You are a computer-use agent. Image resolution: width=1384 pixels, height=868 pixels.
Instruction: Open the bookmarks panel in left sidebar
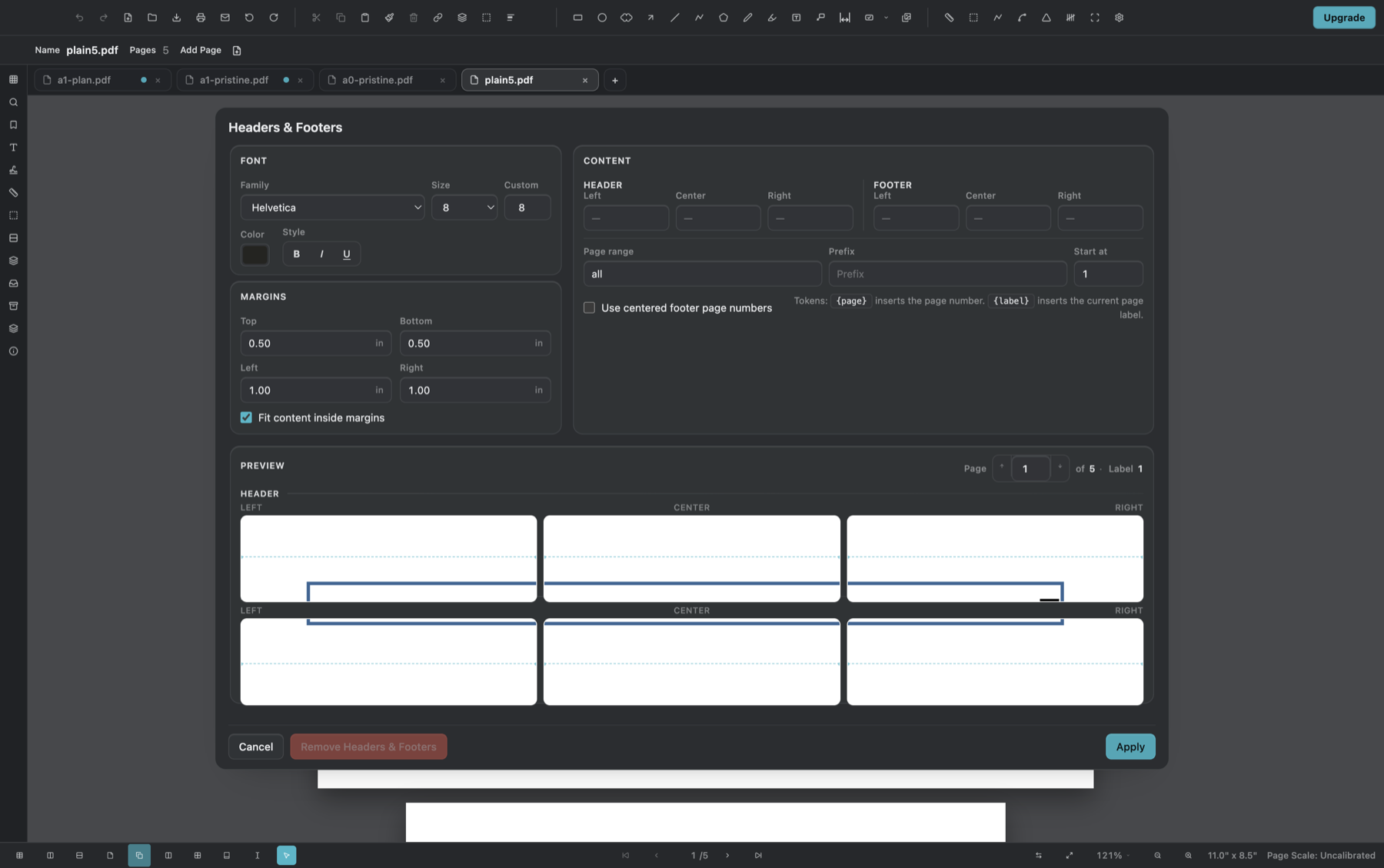[13, 125]
